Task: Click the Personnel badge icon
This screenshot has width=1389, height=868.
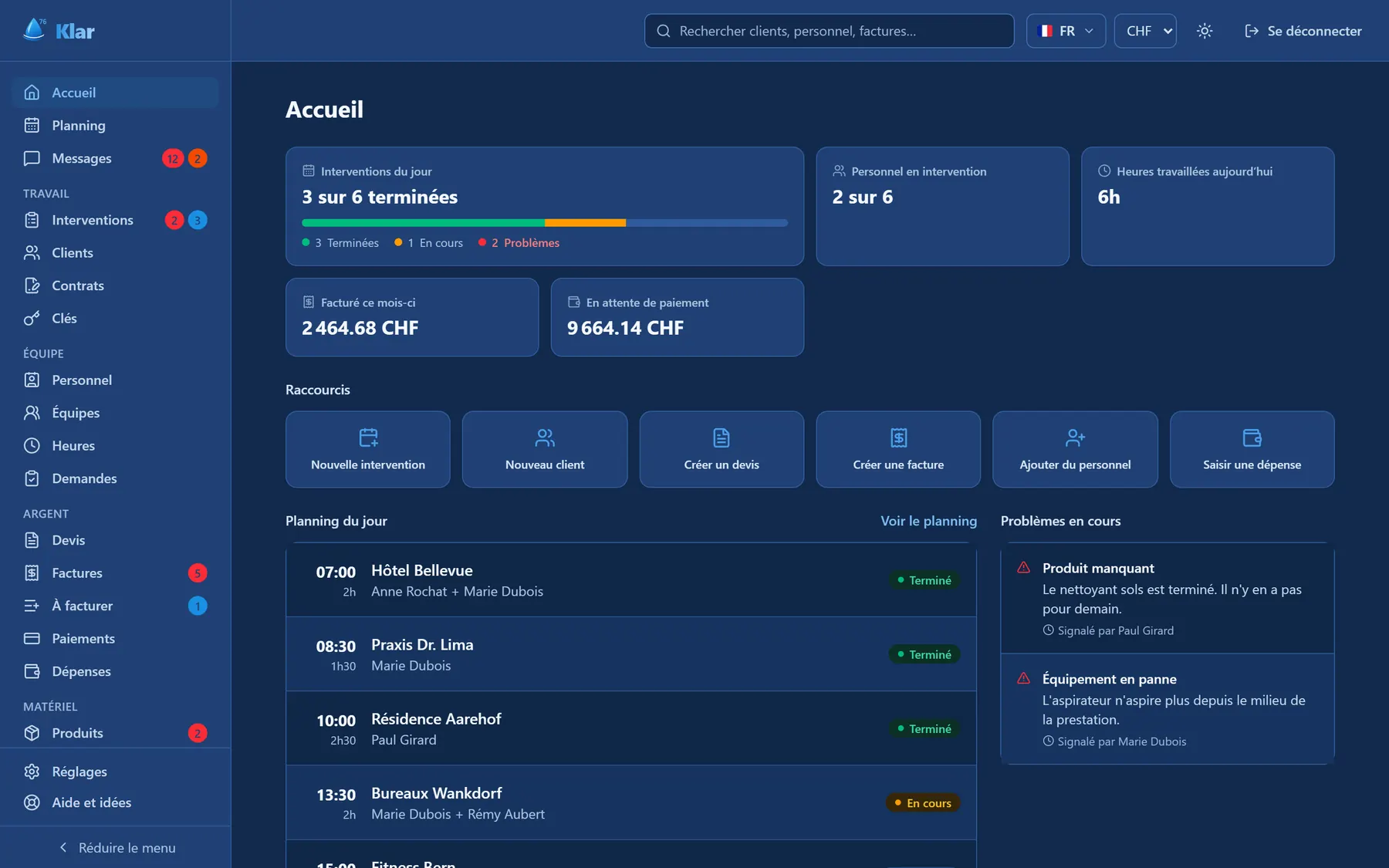Action: click(32, 380)
